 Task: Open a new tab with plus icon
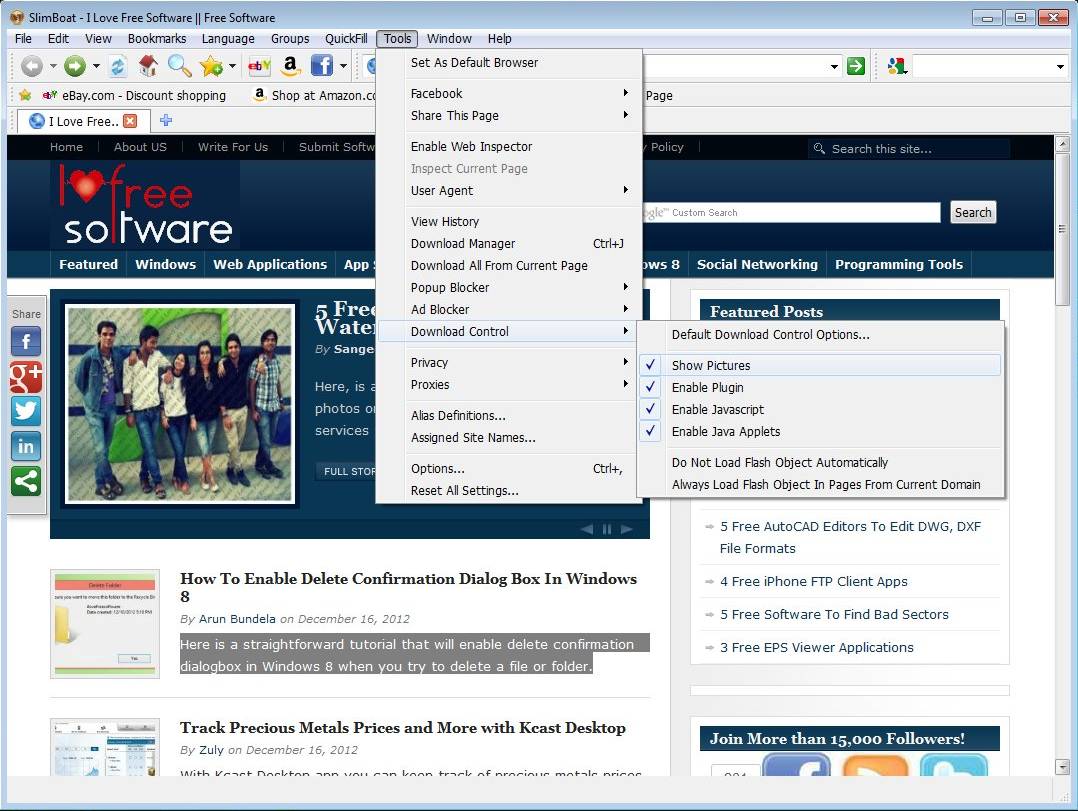click(166, 121)
